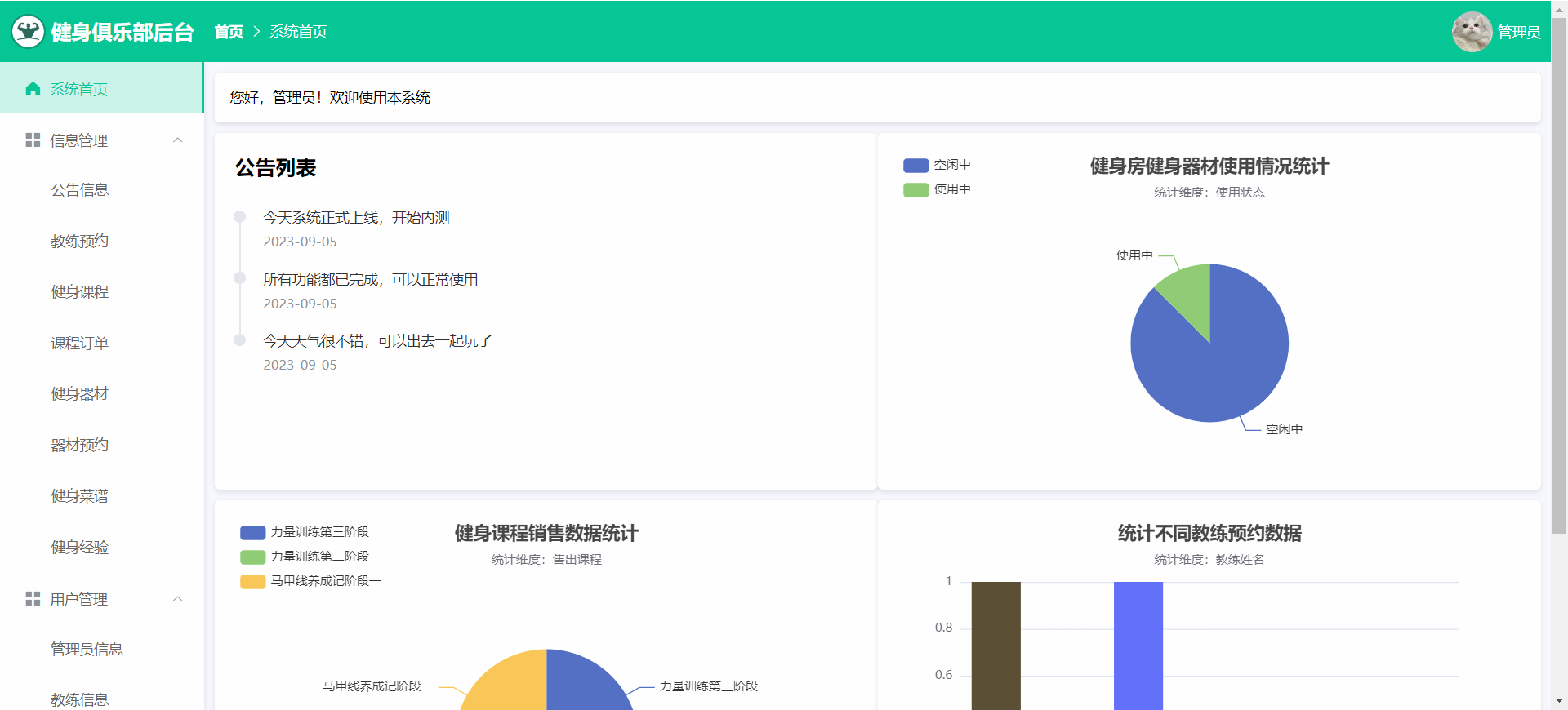Click the 统计不同教练预约数据 chart title

point(1209,534)
